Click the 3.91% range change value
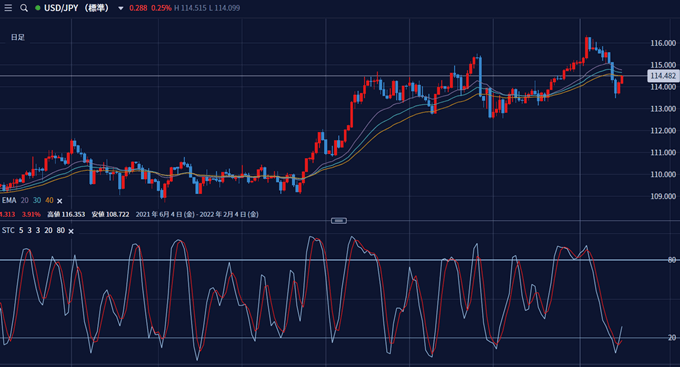The image size is (680, 367). click(31, 214)
